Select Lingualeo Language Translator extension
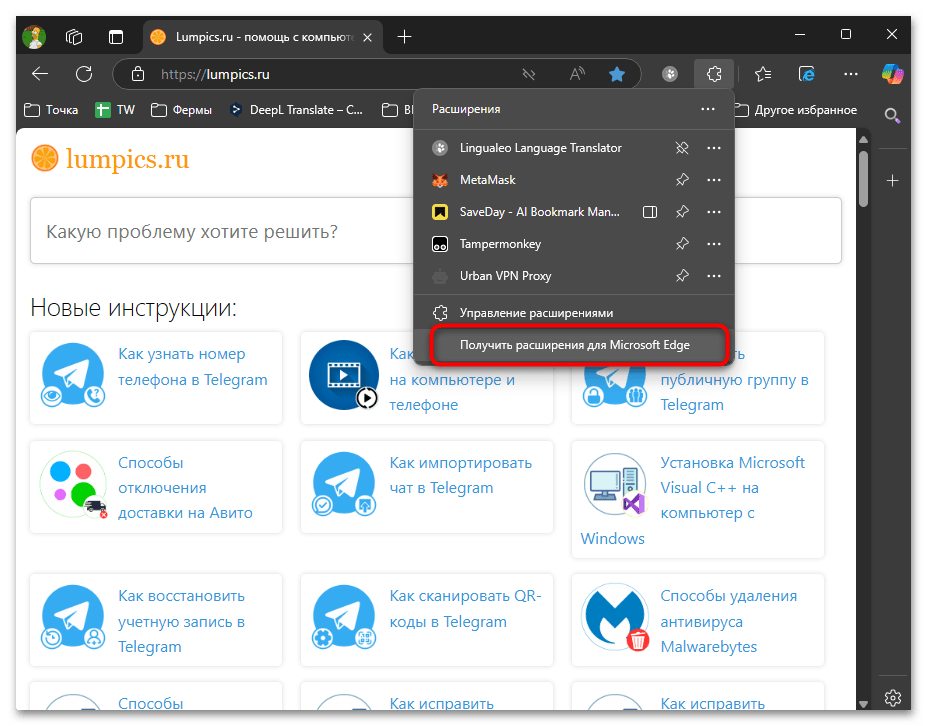Viewport: 927px width, 726px height. pos(541,148)
